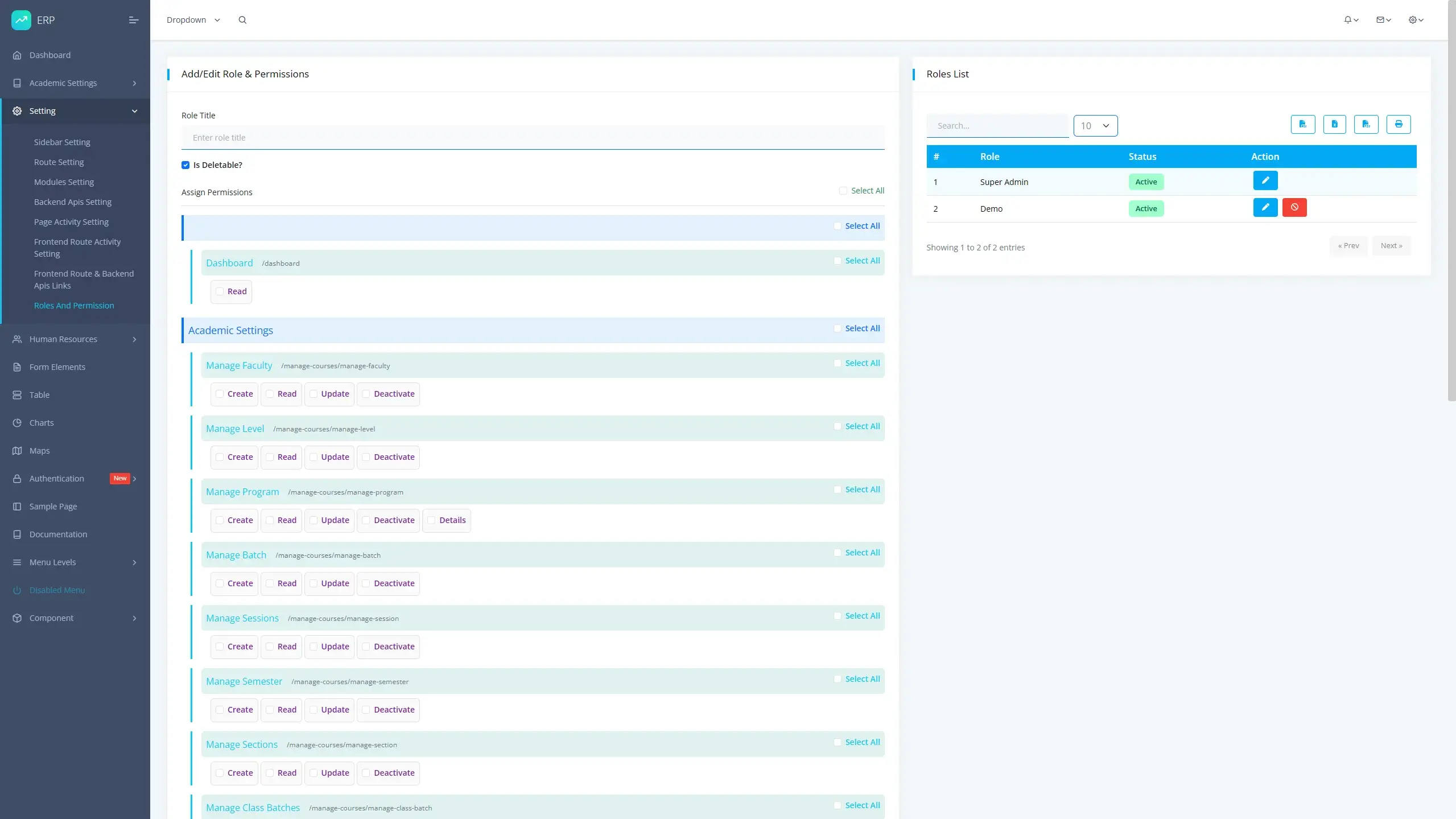Viewport: 1456px width, 819px height.
Task: Click the Documentation book icon
Action: 17,534
